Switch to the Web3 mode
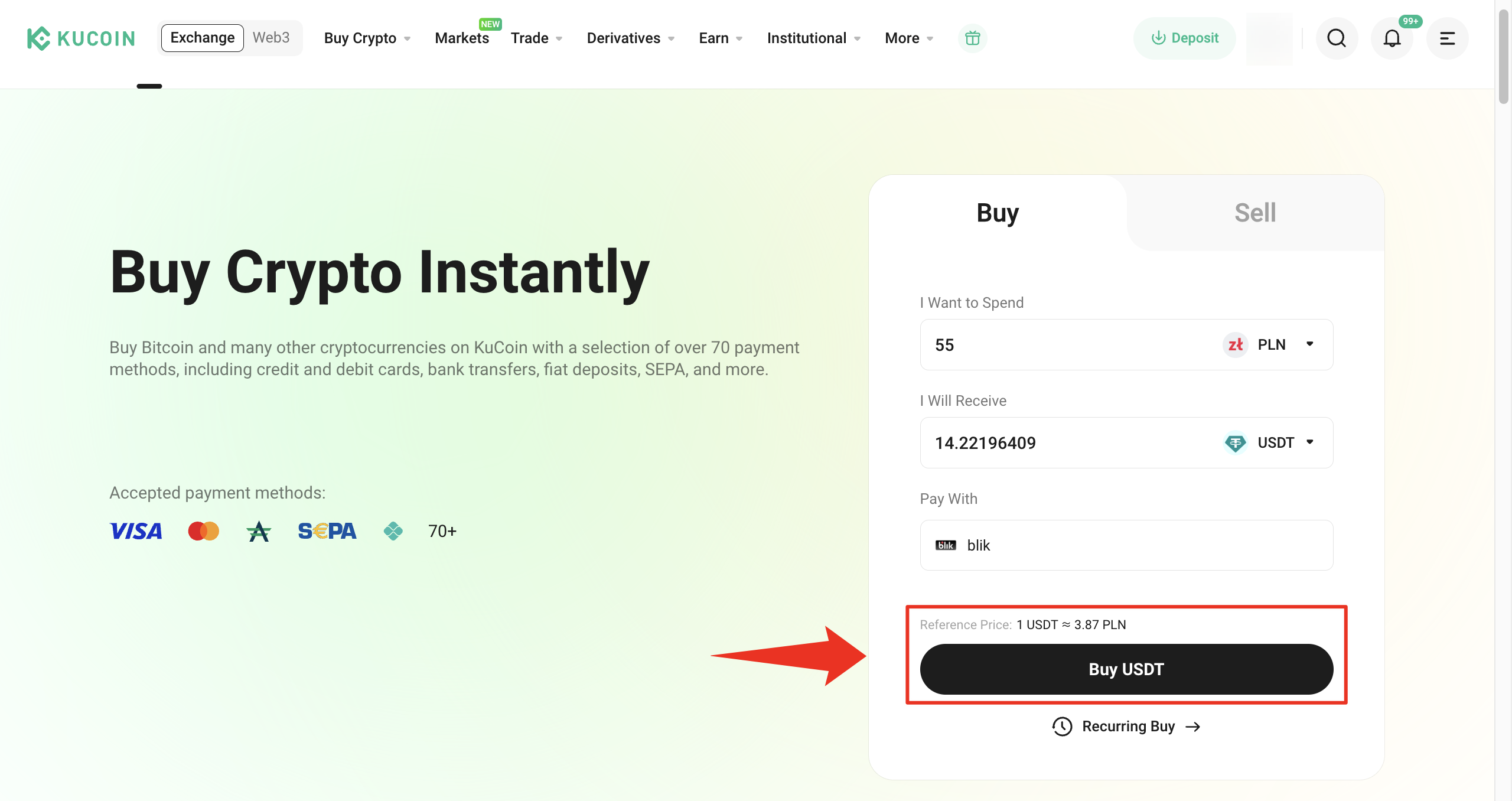 pyautogui.click(x=271, y=37)
